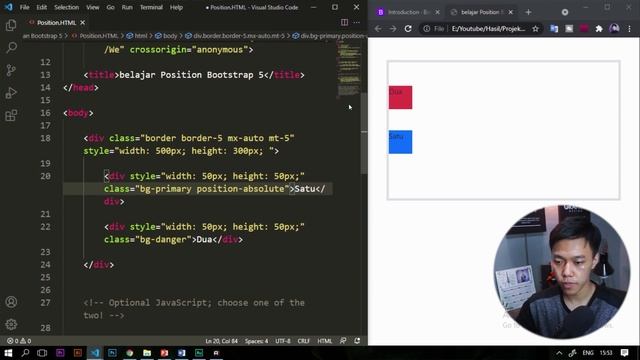Open Windows taskbar search
This screenshot has width=640, height=360.
coord(25,353)
